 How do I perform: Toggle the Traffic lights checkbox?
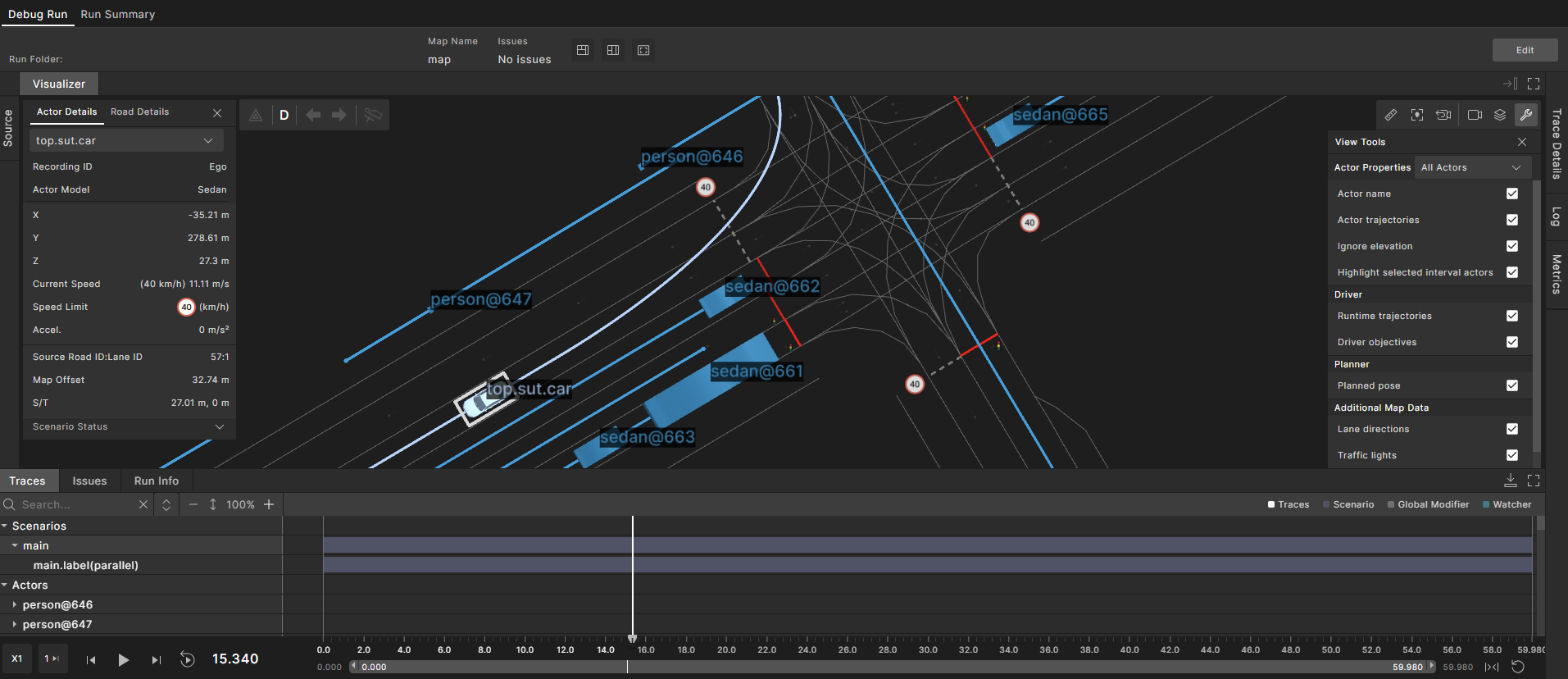1512,455
